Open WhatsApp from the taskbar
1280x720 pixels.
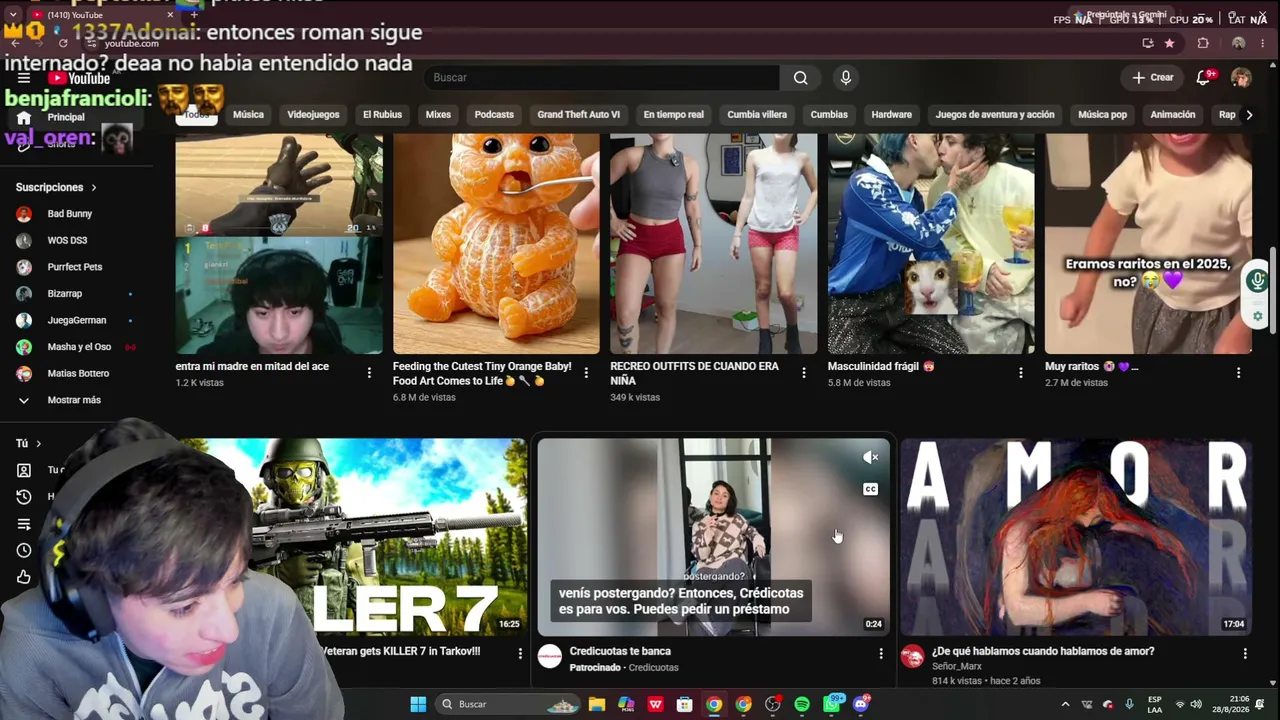click(x=832, y=704)
